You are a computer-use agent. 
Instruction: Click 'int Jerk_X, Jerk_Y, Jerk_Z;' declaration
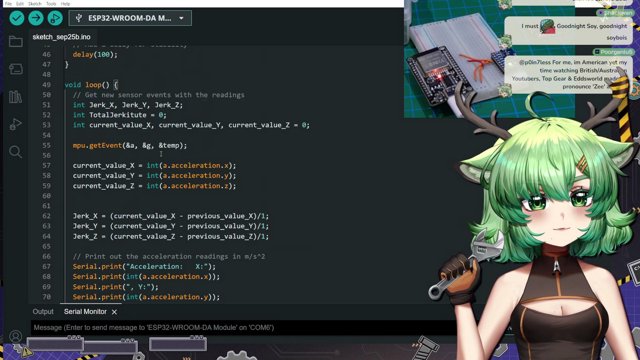[128, 105]
